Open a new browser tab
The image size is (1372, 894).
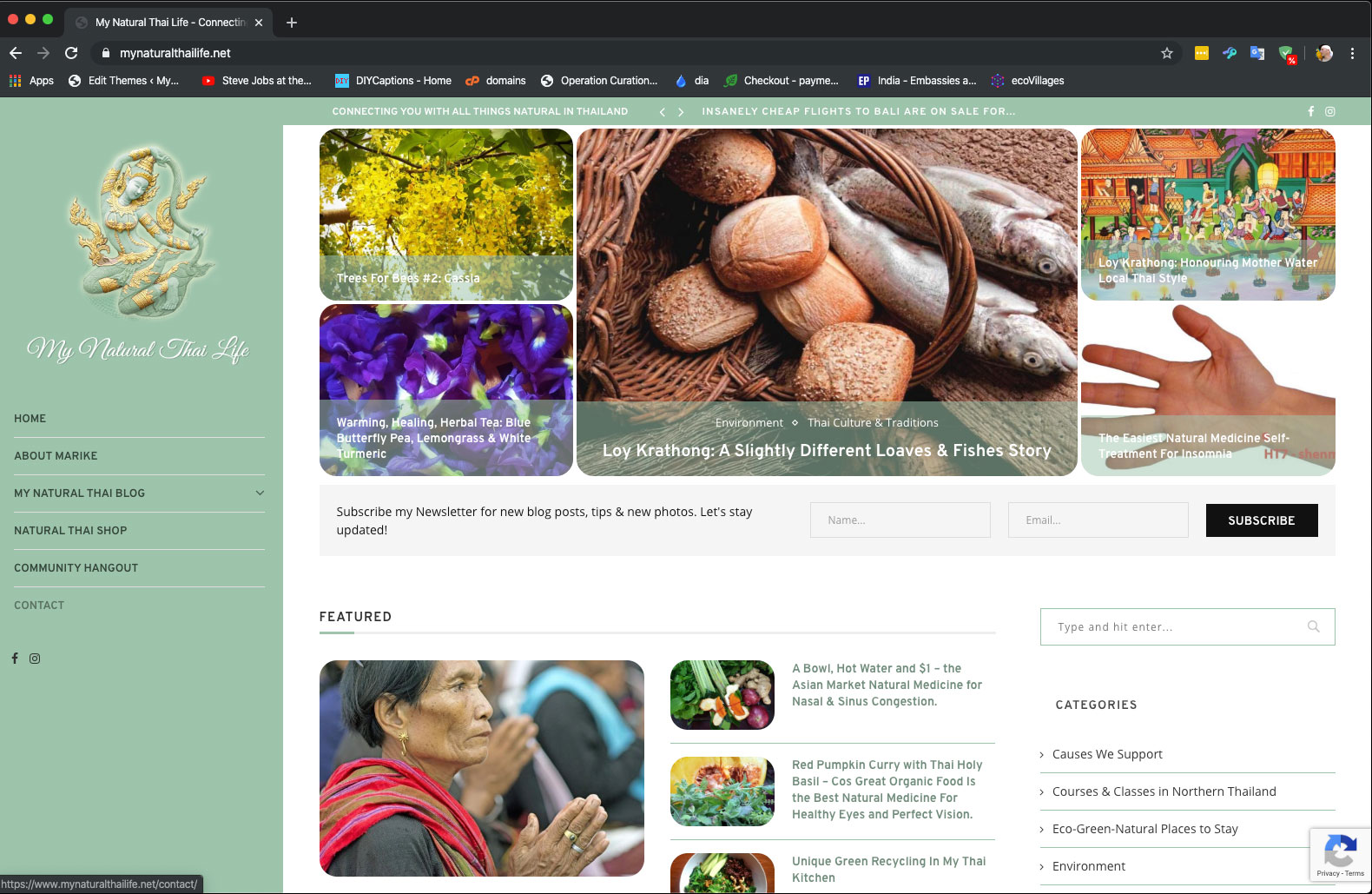click(292, 23)
